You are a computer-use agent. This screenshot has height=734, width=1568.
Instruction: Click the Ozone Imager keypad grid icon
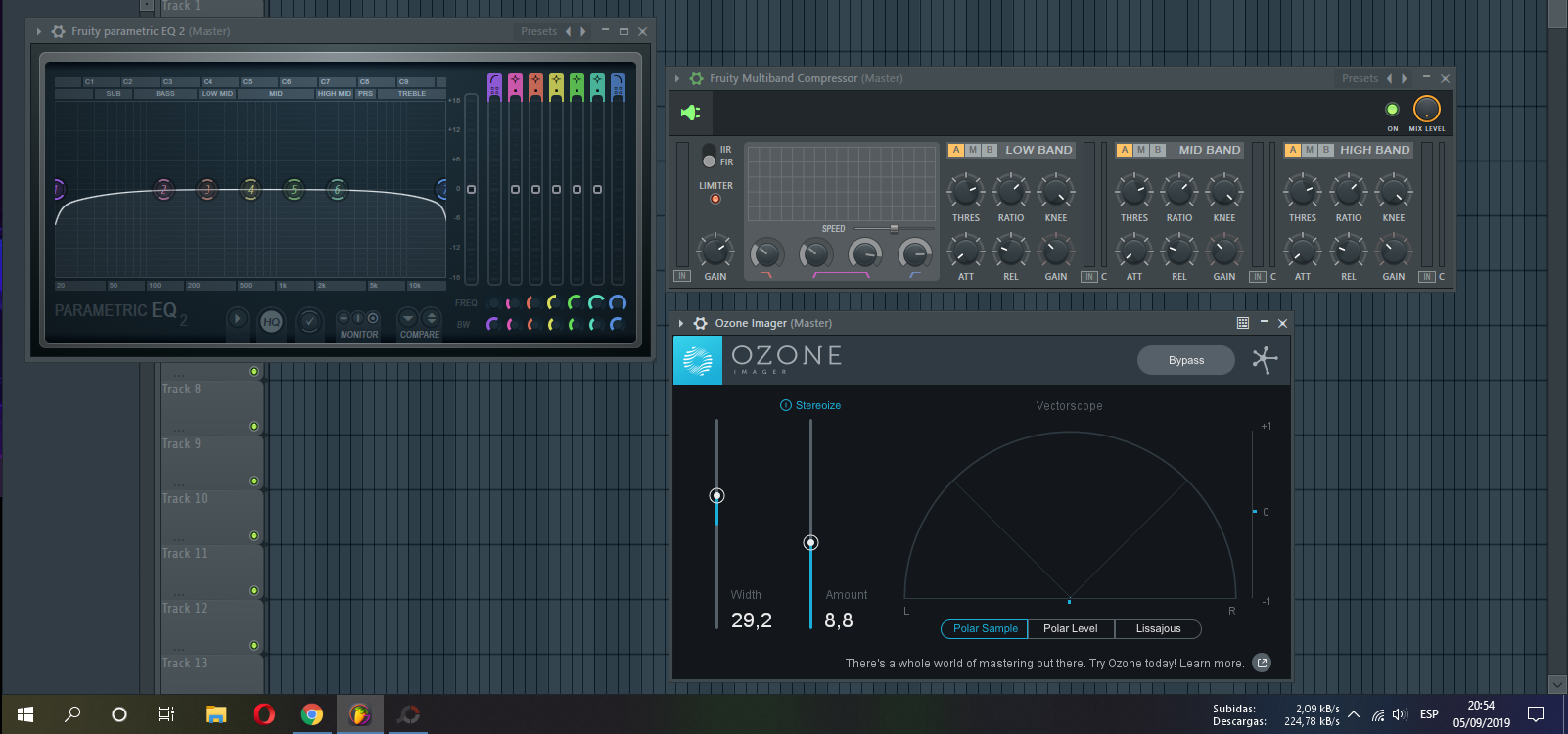tap(1243, 323)
